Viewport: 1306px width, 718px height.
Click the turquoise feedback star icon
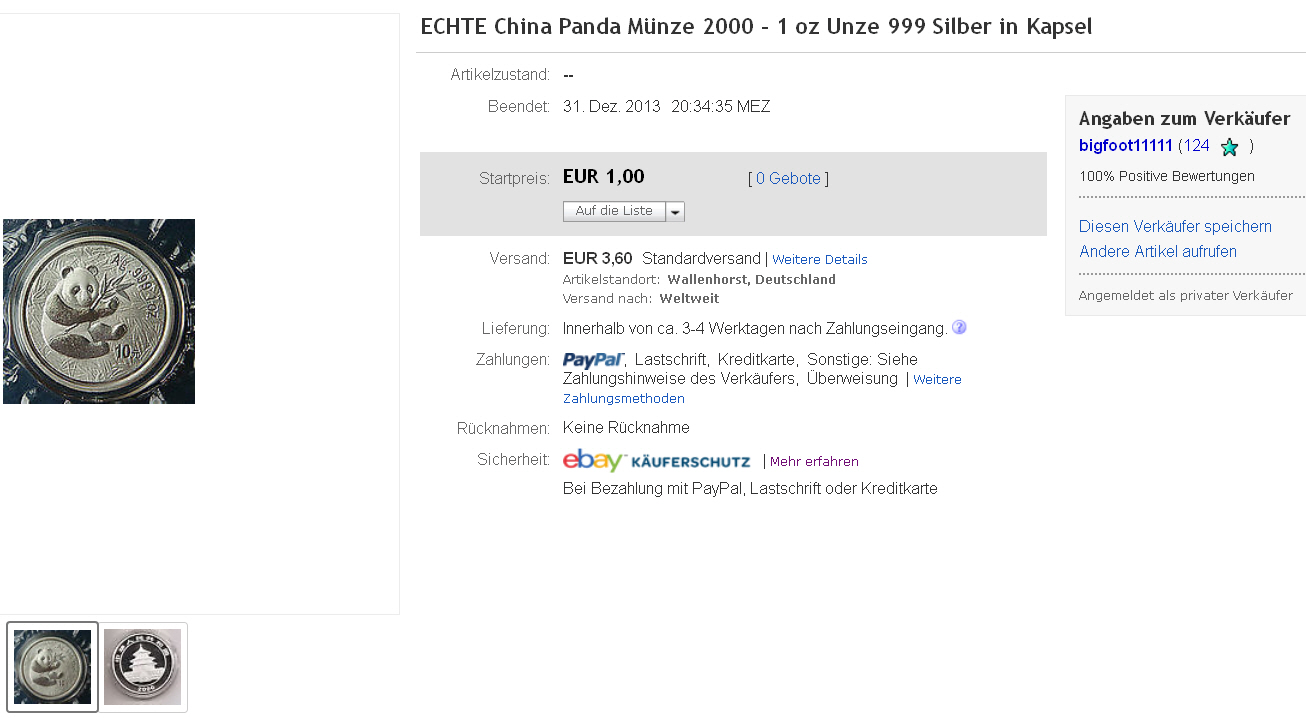coord(1229,147)
